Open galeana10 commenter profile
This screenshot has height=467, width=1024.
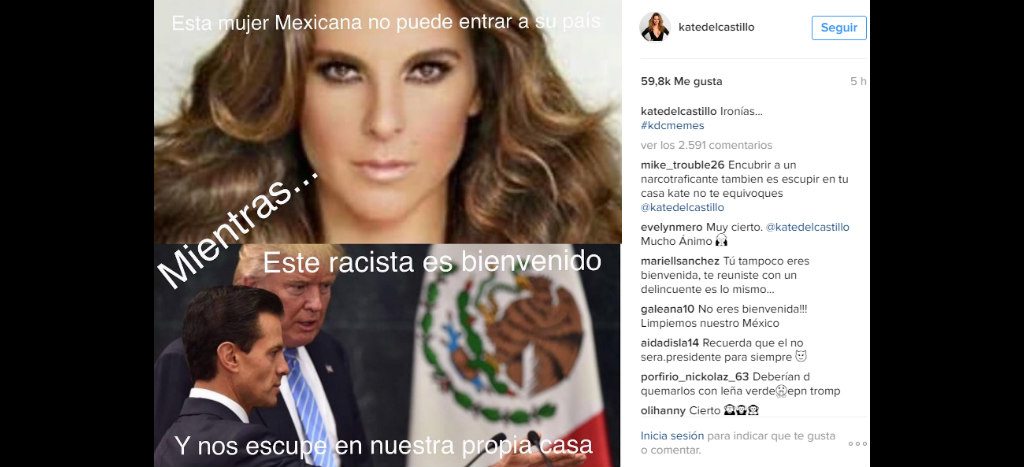click(668, 309)
